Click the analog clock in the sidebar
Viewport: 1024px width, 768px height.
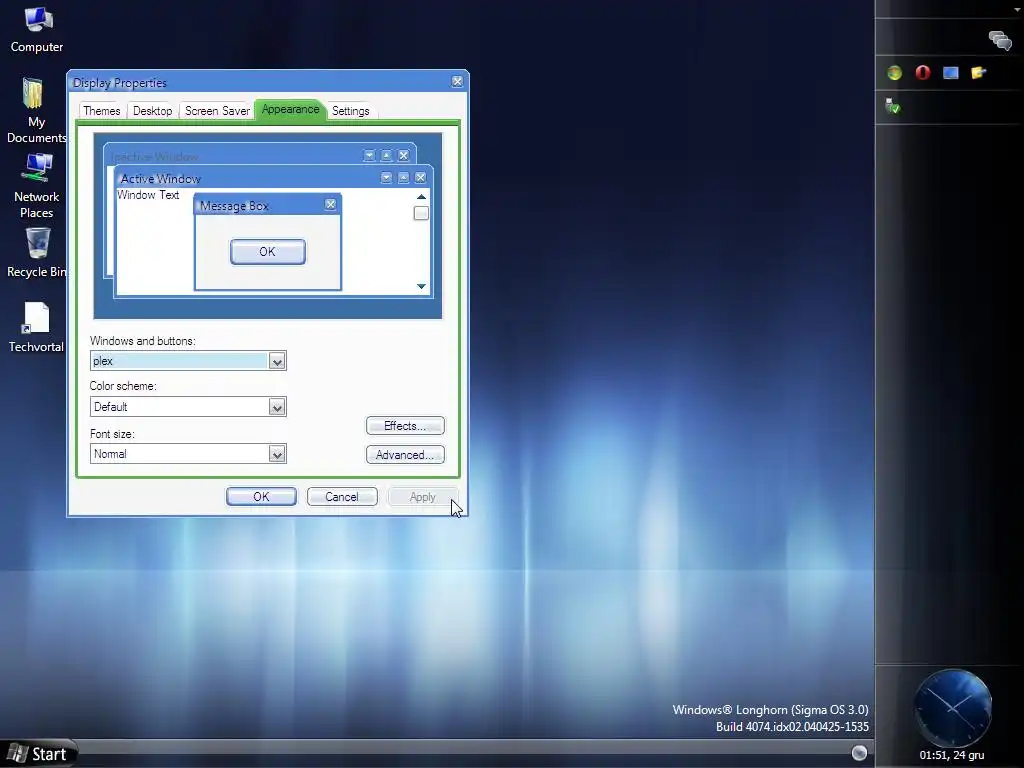pos(953,708)
